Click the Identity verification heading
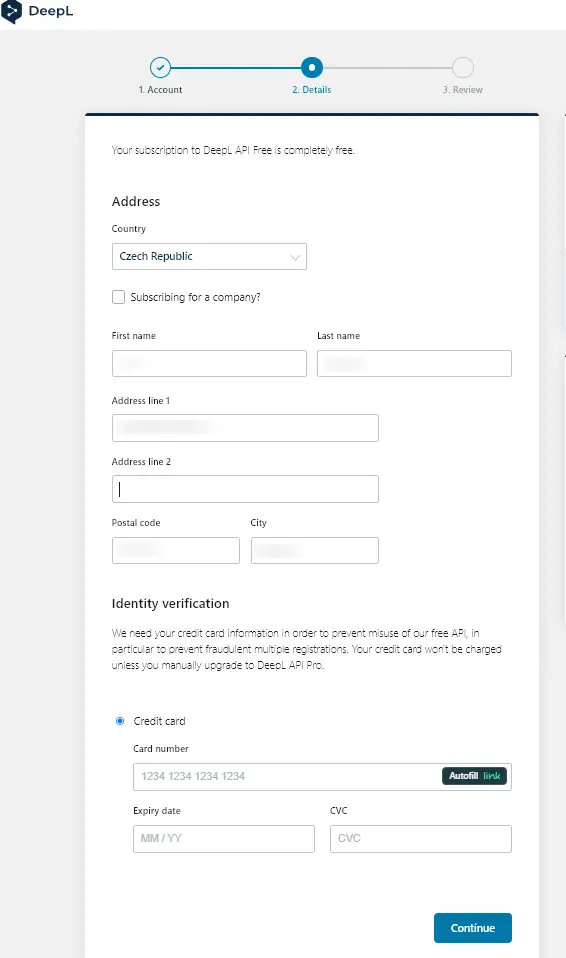Image resolution: width=566 pixels, height=958 pixels. coord(171,604)
